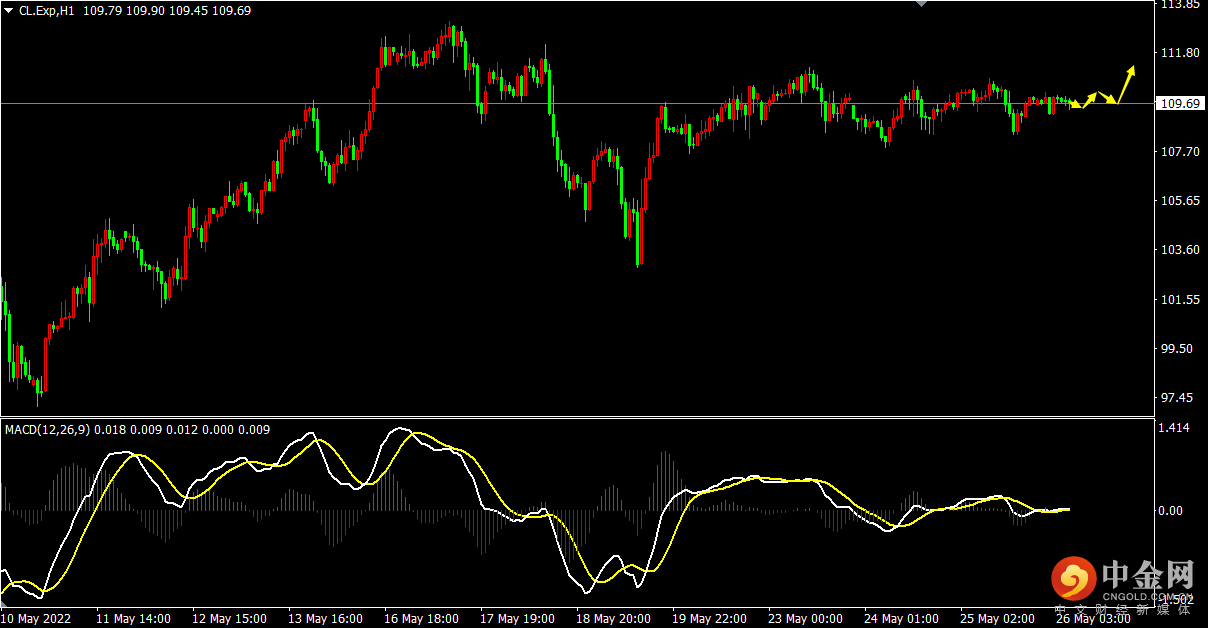Image resolution: width=1208 pixels, height=628 pixels.
Task: Click the 11 May 14:00 time label
Action: point(133,619)
